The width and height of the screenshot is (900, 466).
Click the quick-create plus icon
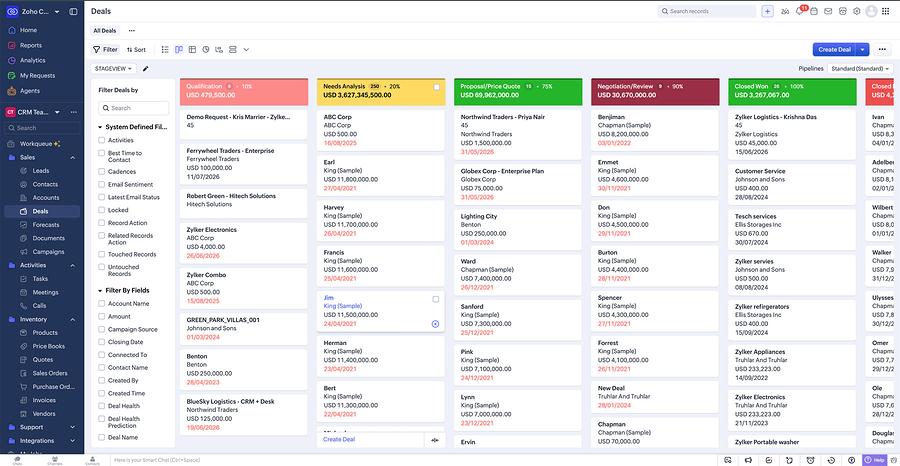point(767,11)
